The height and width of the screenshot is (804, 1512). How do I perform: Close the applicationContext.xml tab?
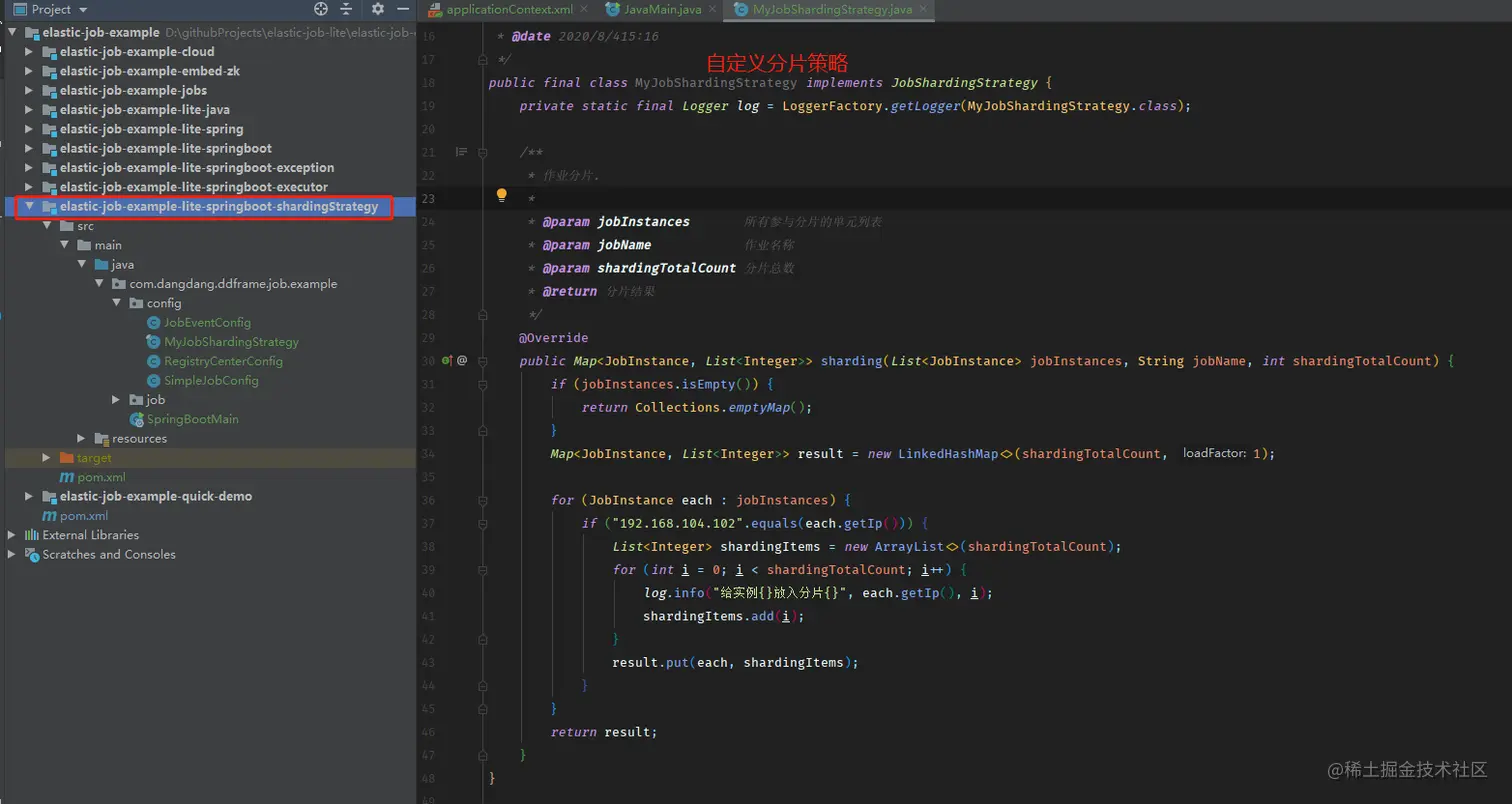pyautogui.click(x=585, y=10)
